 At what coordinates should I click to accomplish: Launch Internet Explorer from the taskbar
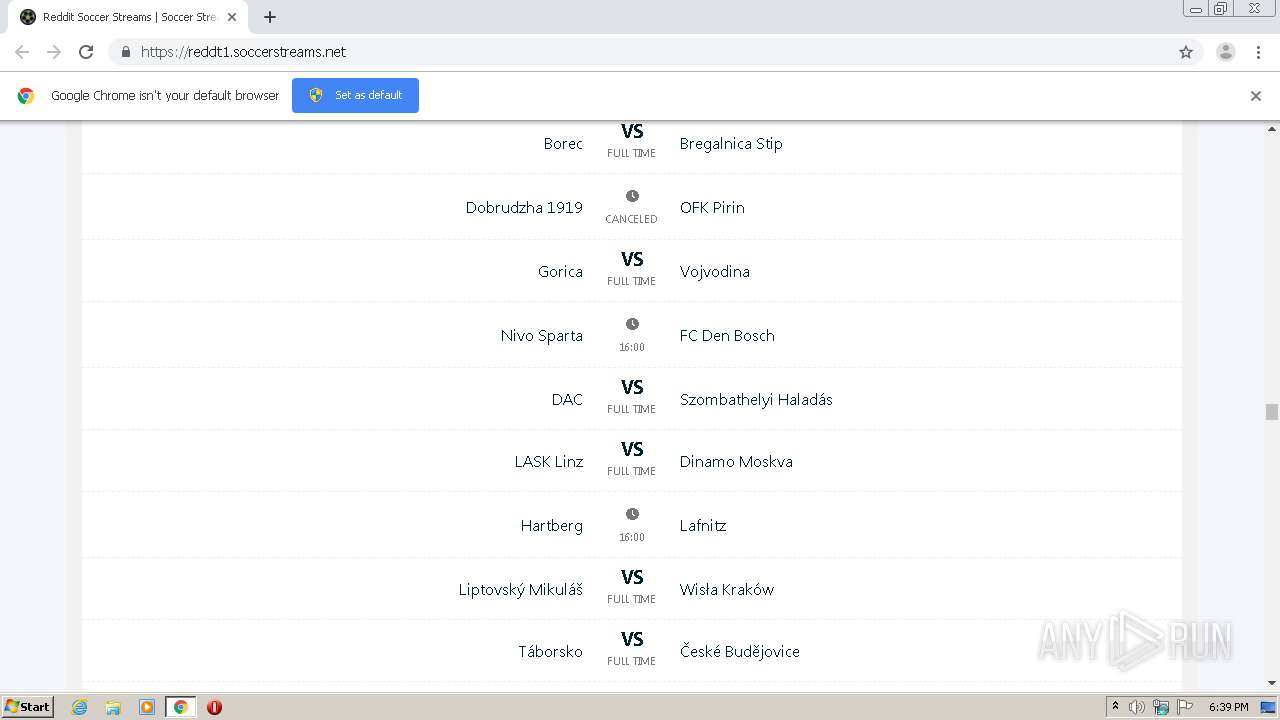tap(80, 707)
